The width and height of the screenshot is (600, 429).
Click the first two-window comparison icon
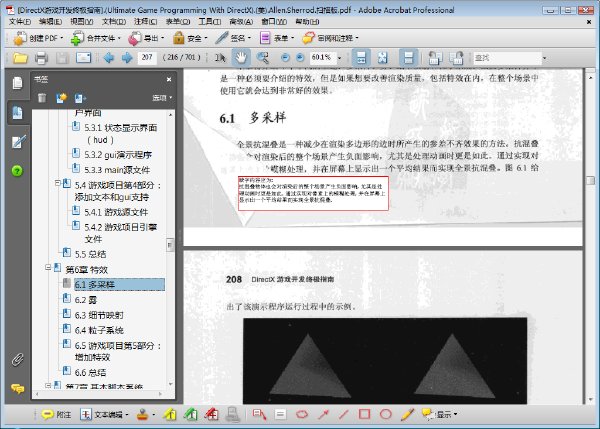point(435,58)
